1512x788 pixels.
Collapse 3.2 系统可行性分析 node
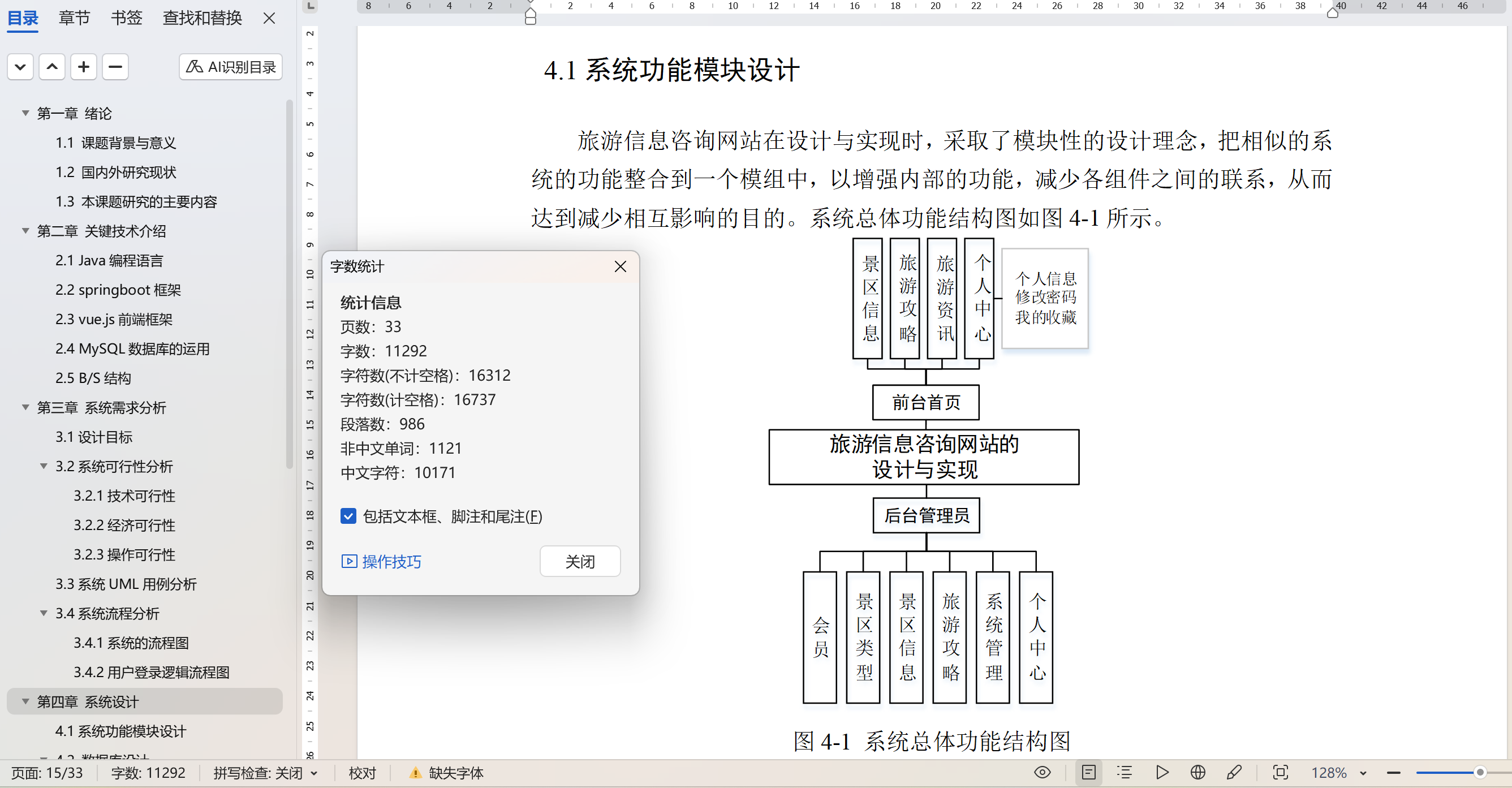[x=44, y=466]
